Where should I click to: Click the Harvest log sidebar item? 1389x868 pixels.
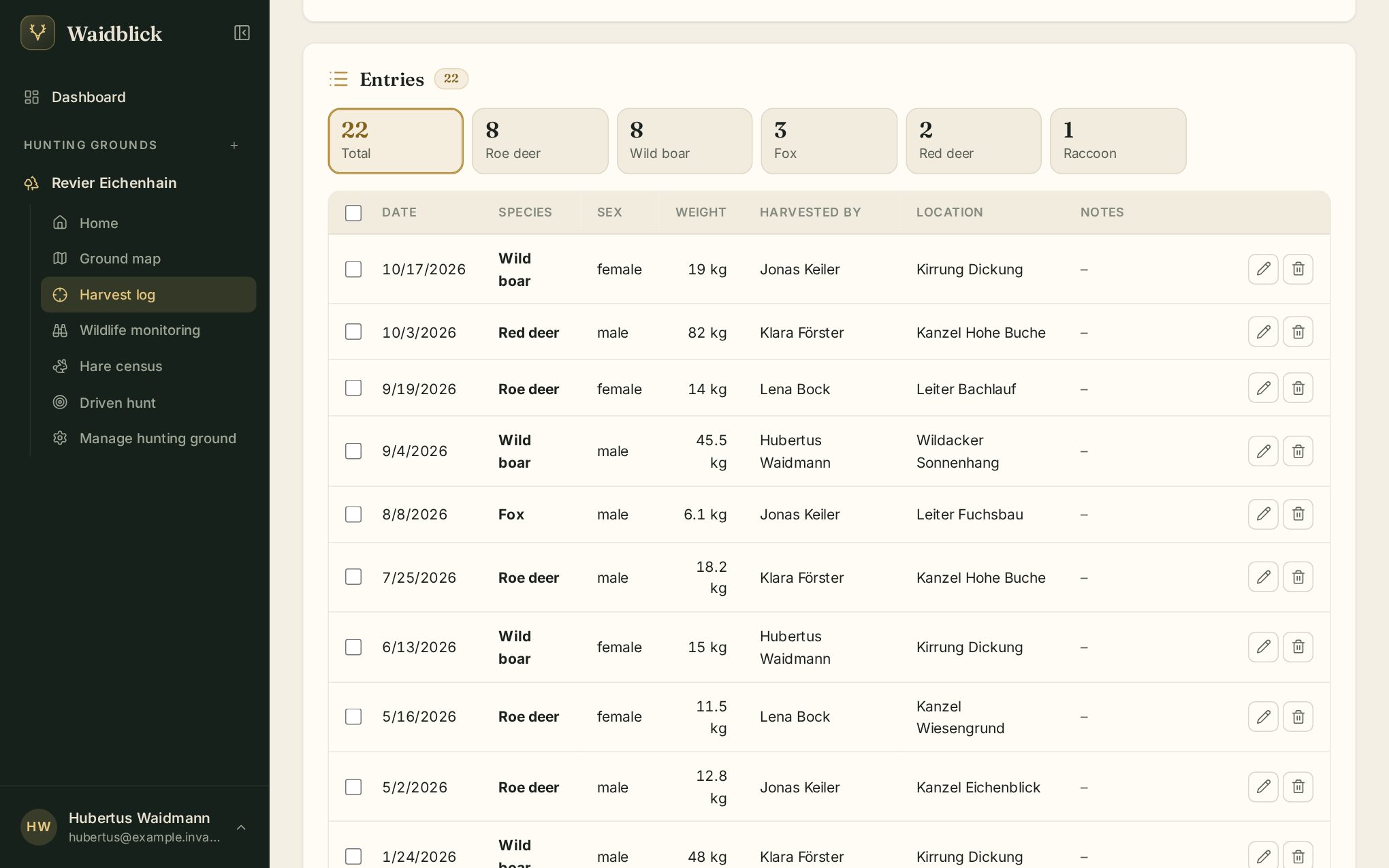pos(148,295)
